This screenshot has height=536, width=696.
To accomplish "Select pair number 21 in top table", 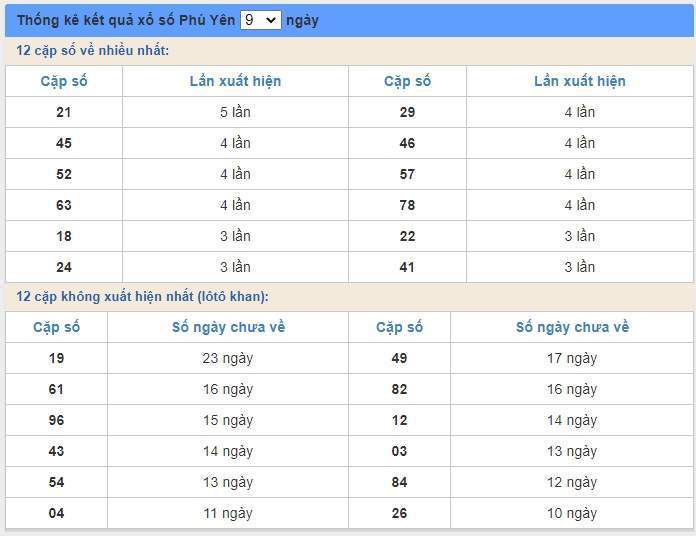I will click(x=64, y=112).
